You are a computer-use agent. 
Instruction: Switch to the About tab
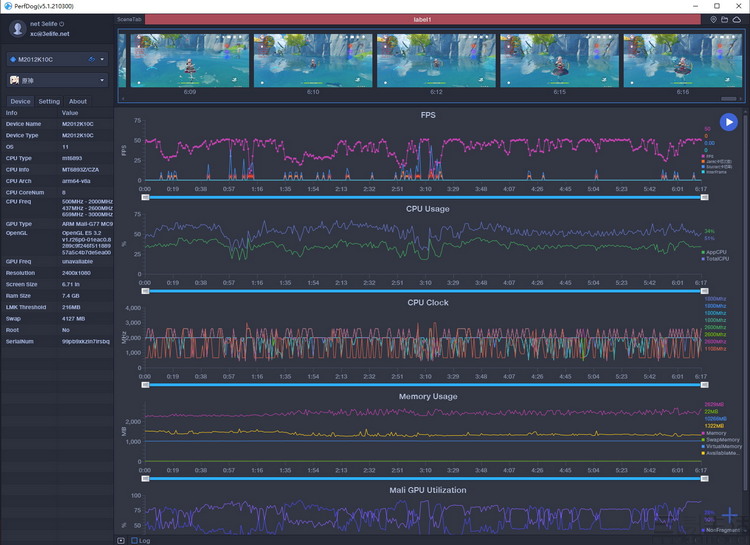point(78,101)
